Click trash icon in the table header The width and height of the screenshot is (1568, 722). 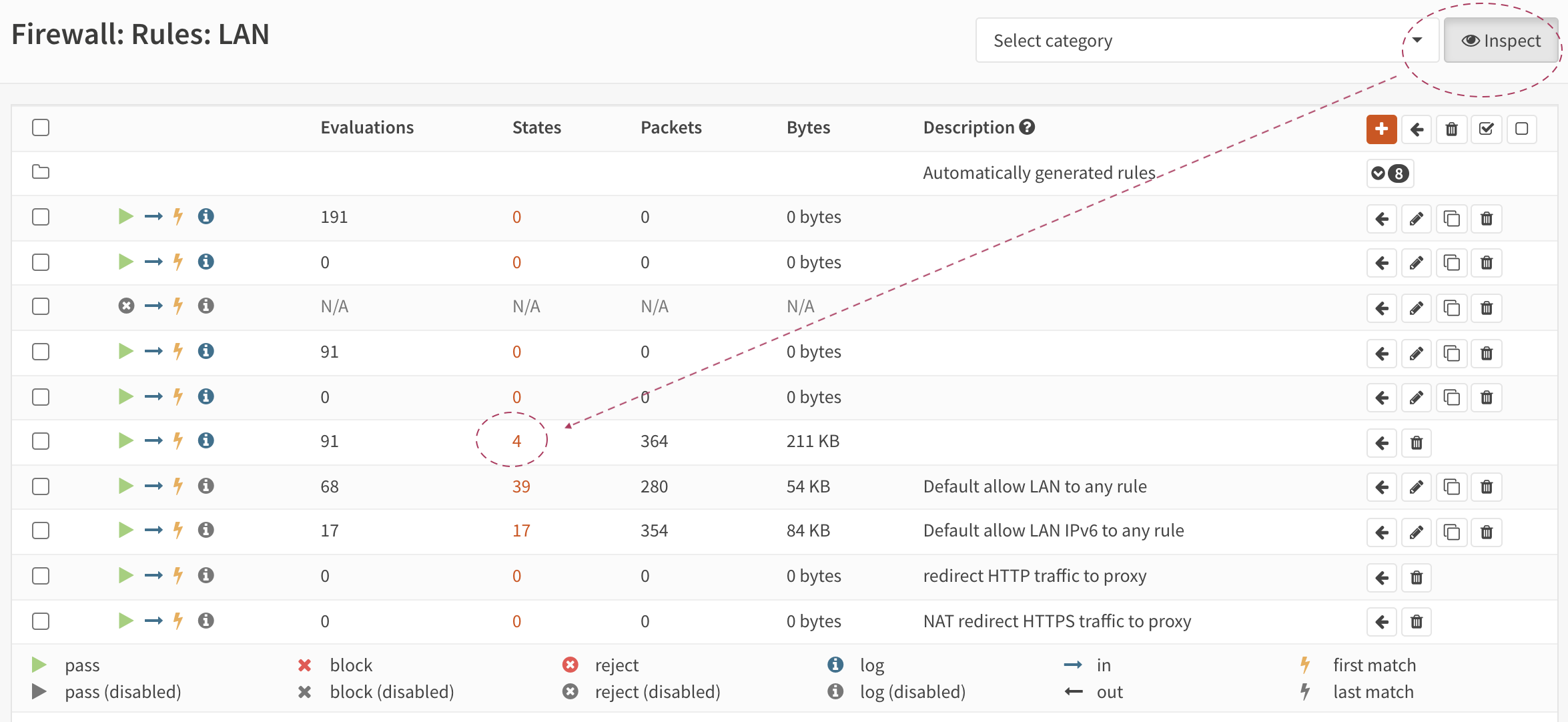coord(1451,129)
